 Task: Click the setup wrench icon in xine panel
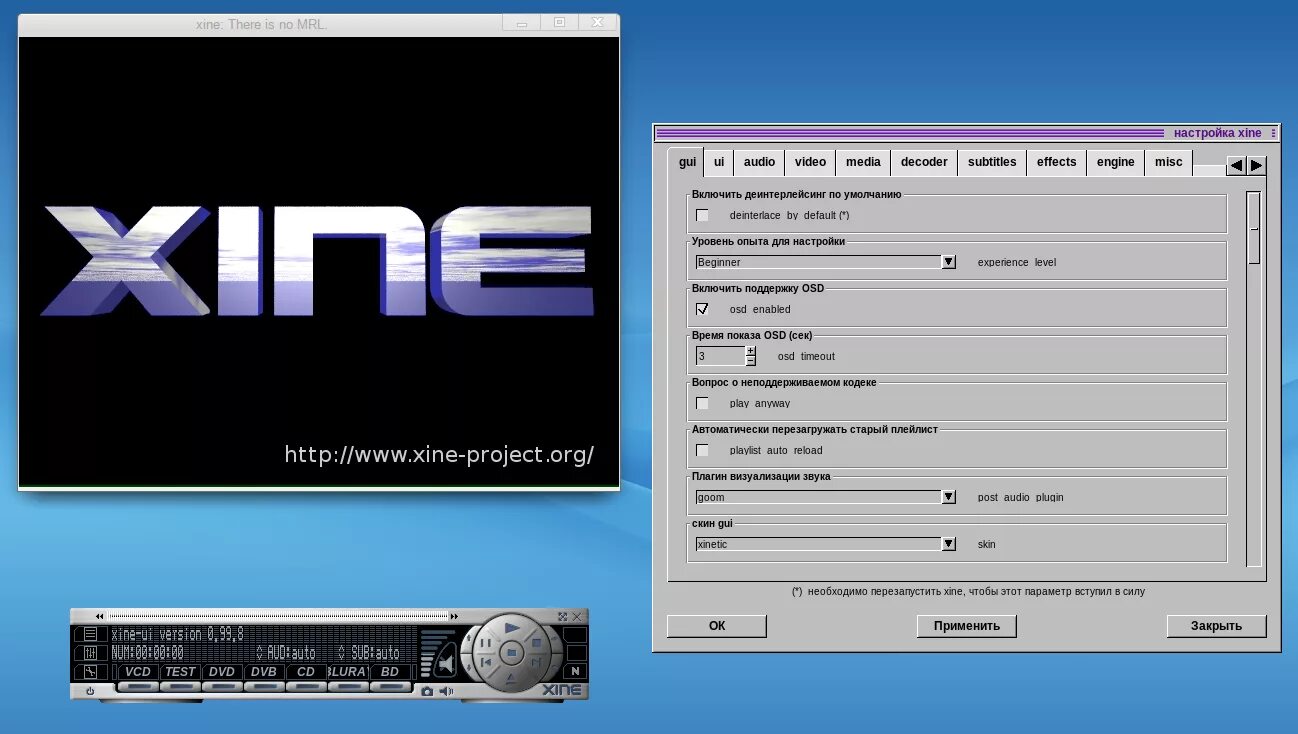pos(90,671)
